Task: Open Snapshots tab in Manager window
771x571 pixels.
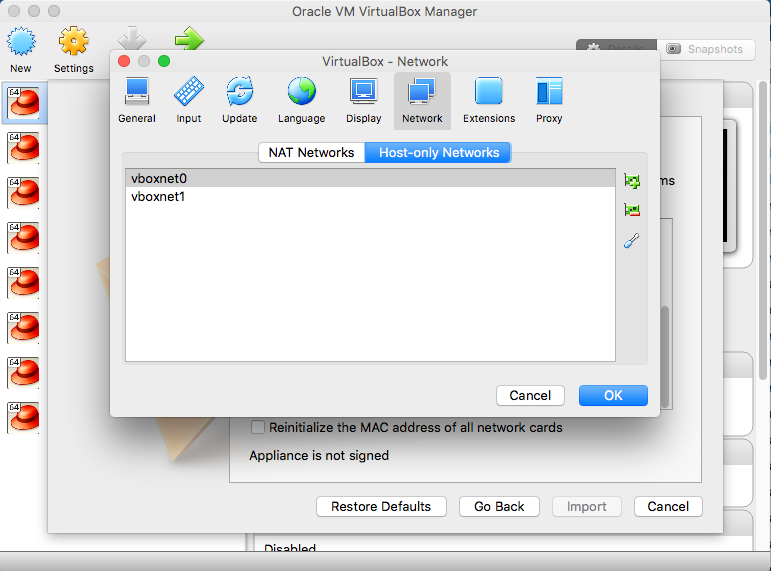Action: [x=706, y=49]
